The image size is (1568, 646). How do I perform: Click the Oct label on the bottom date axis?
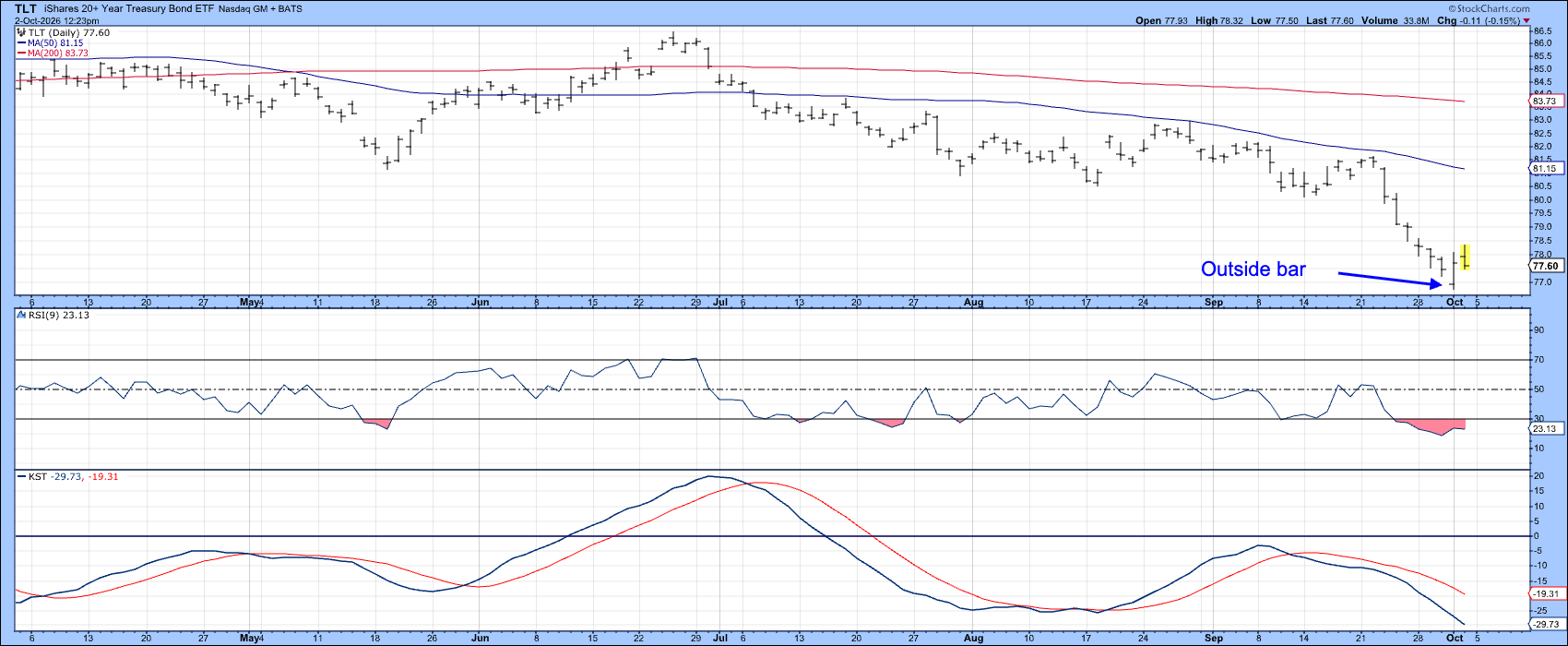click(x=1455, y=639)
